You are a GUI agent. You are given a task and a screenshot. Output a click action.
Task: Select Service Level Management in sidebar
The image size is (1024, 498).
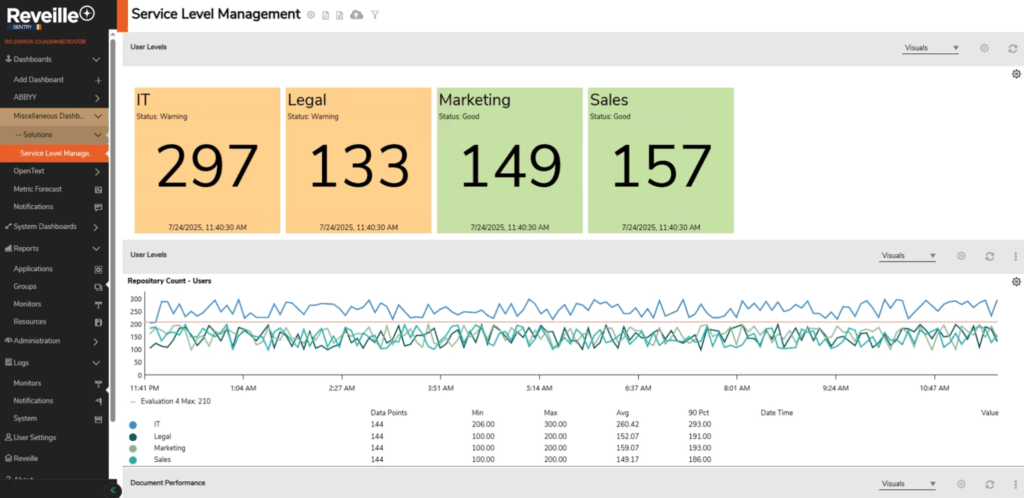[x=56, y=153]
